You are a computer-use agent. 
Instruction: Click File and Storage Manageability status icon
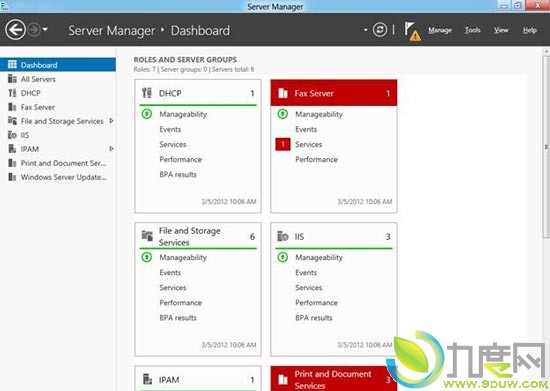click(147, 257)
